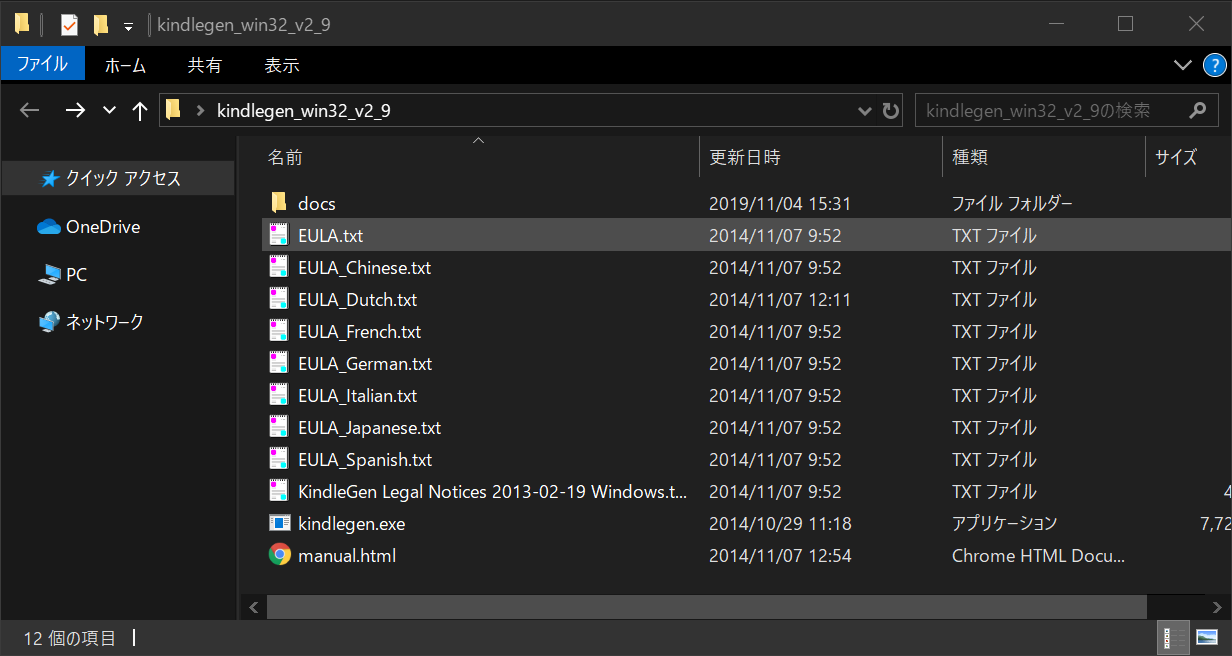Image resolution: width=1232 pixels, height=656 pixels.
Task: Switch to large icons view layout
Action: tap(1206, 637)
